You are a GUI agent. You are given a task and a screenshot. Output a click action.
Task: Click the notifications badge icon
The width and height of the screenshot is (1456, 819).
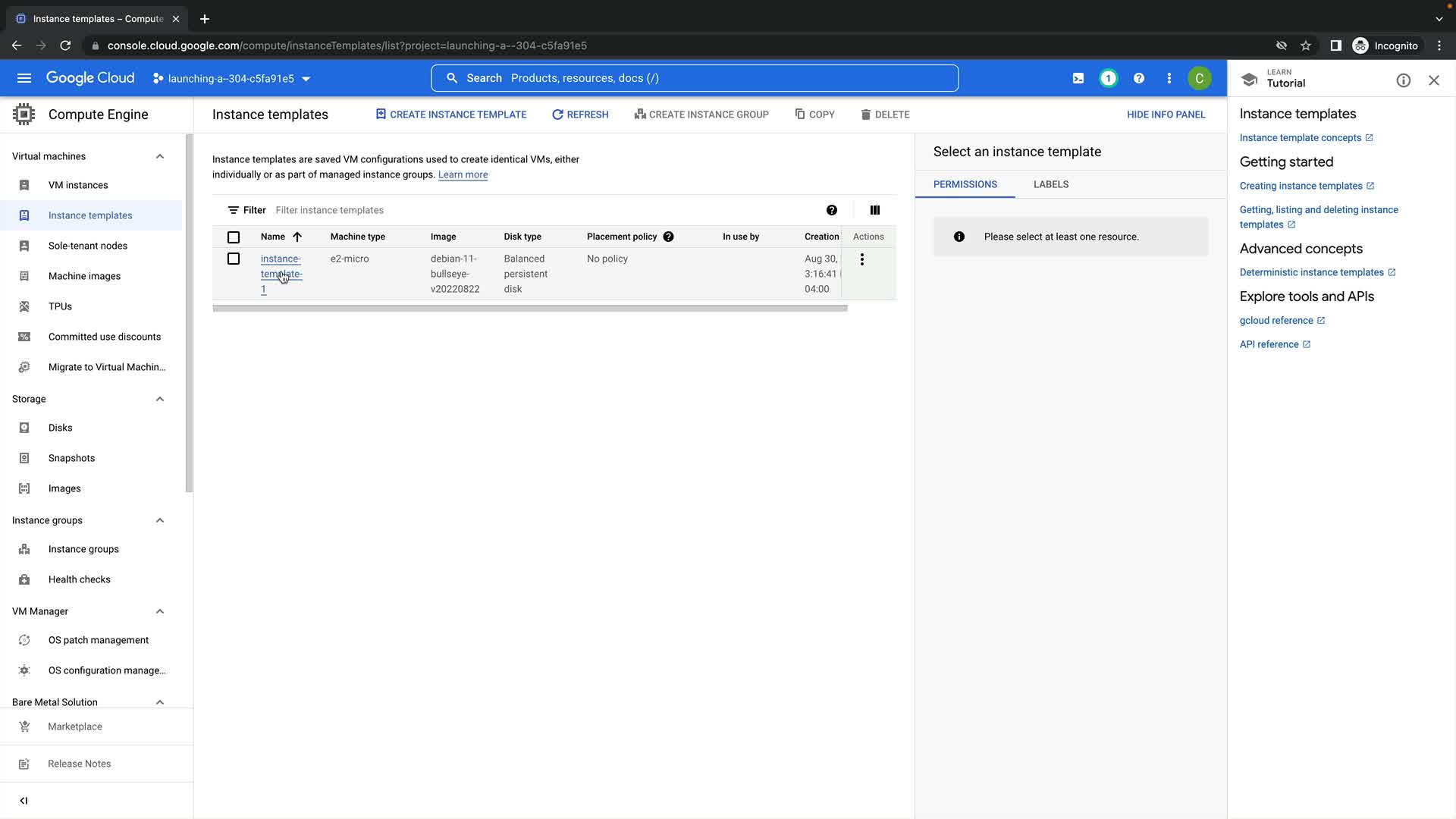(x=1108, y=78)
